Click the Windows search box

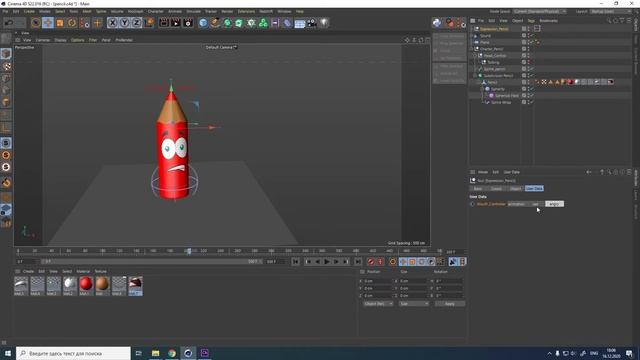tap(73, 353)
